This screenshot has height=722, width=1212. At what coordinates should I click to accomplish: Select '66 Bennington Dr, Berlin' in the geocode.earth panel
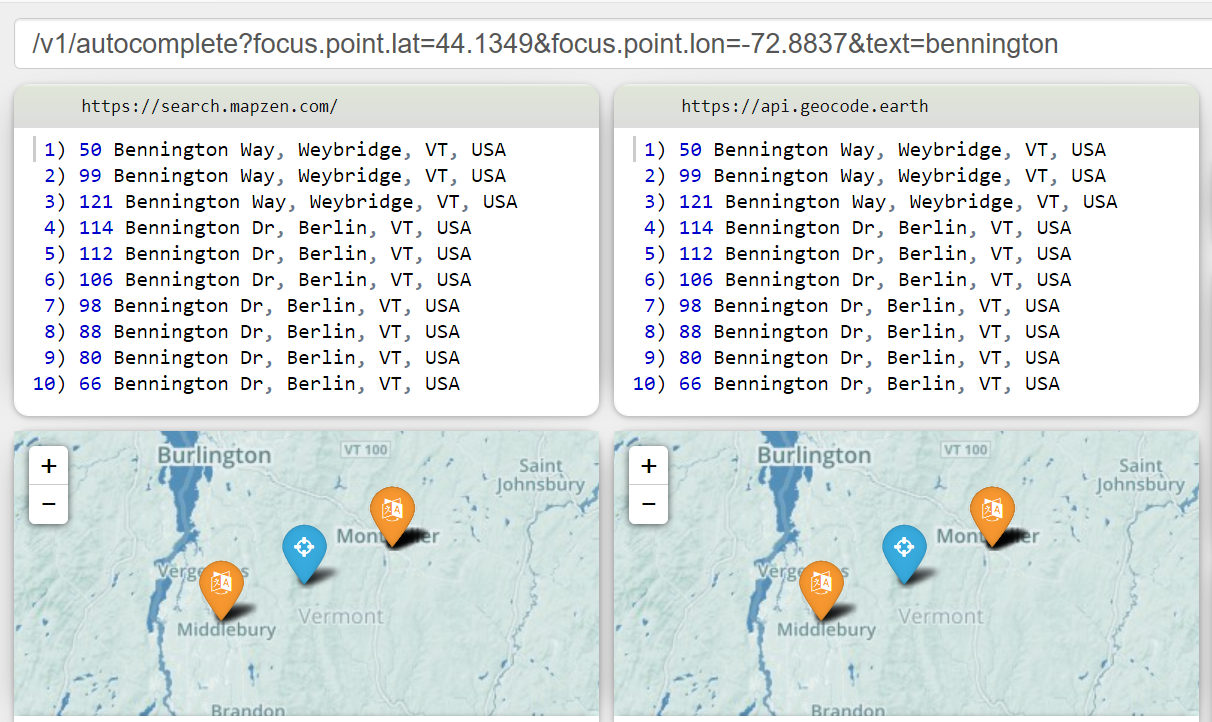tap(866, 383)
